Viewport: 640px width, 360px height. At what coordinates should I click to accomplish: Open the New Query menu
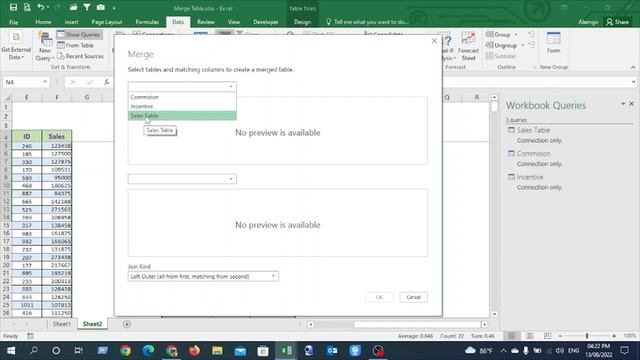pyautogui.click(x=45, y=46)
